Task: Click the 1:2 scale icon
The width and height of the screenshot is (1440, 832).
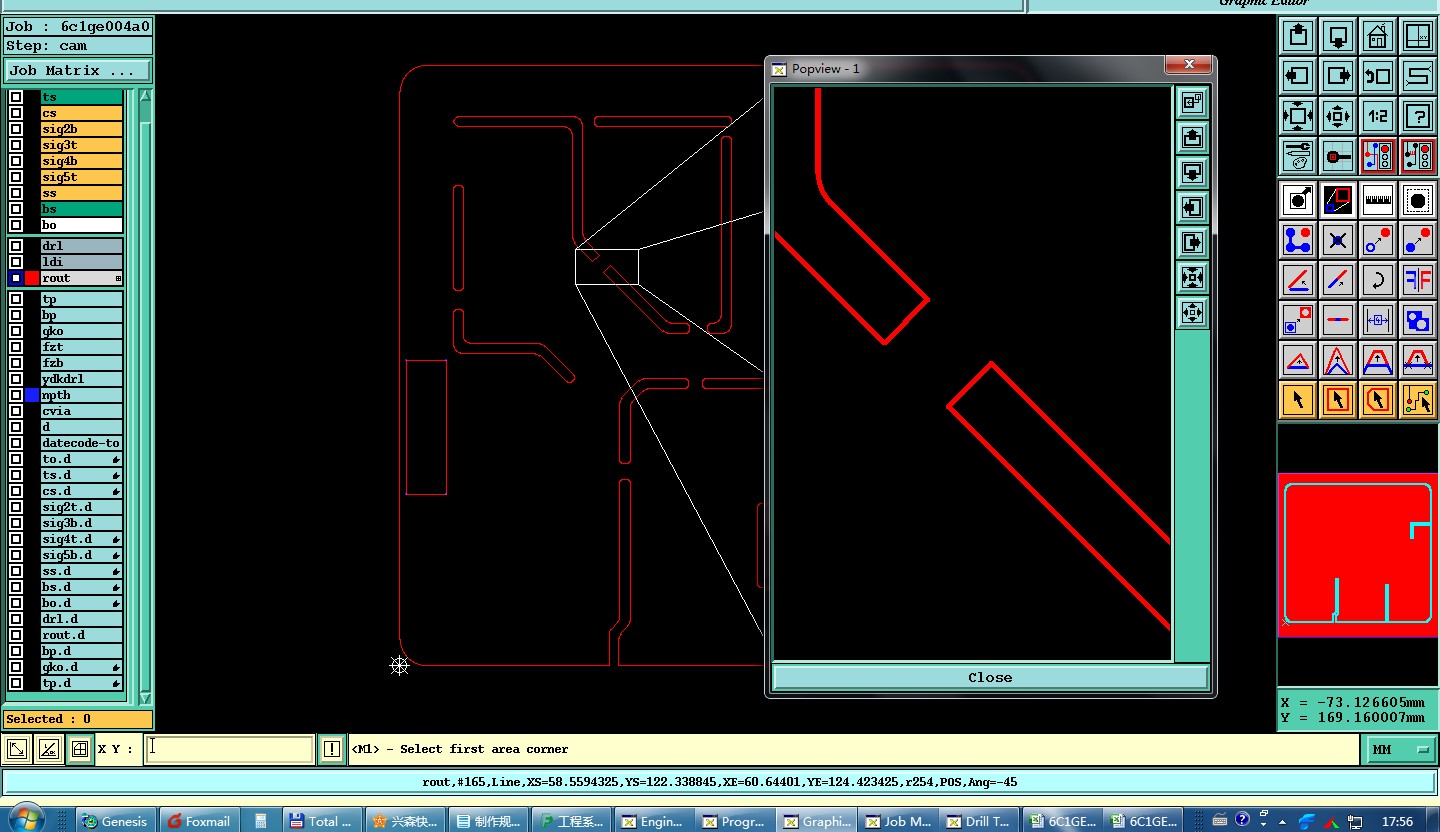Action: [x=1378, y=116]
